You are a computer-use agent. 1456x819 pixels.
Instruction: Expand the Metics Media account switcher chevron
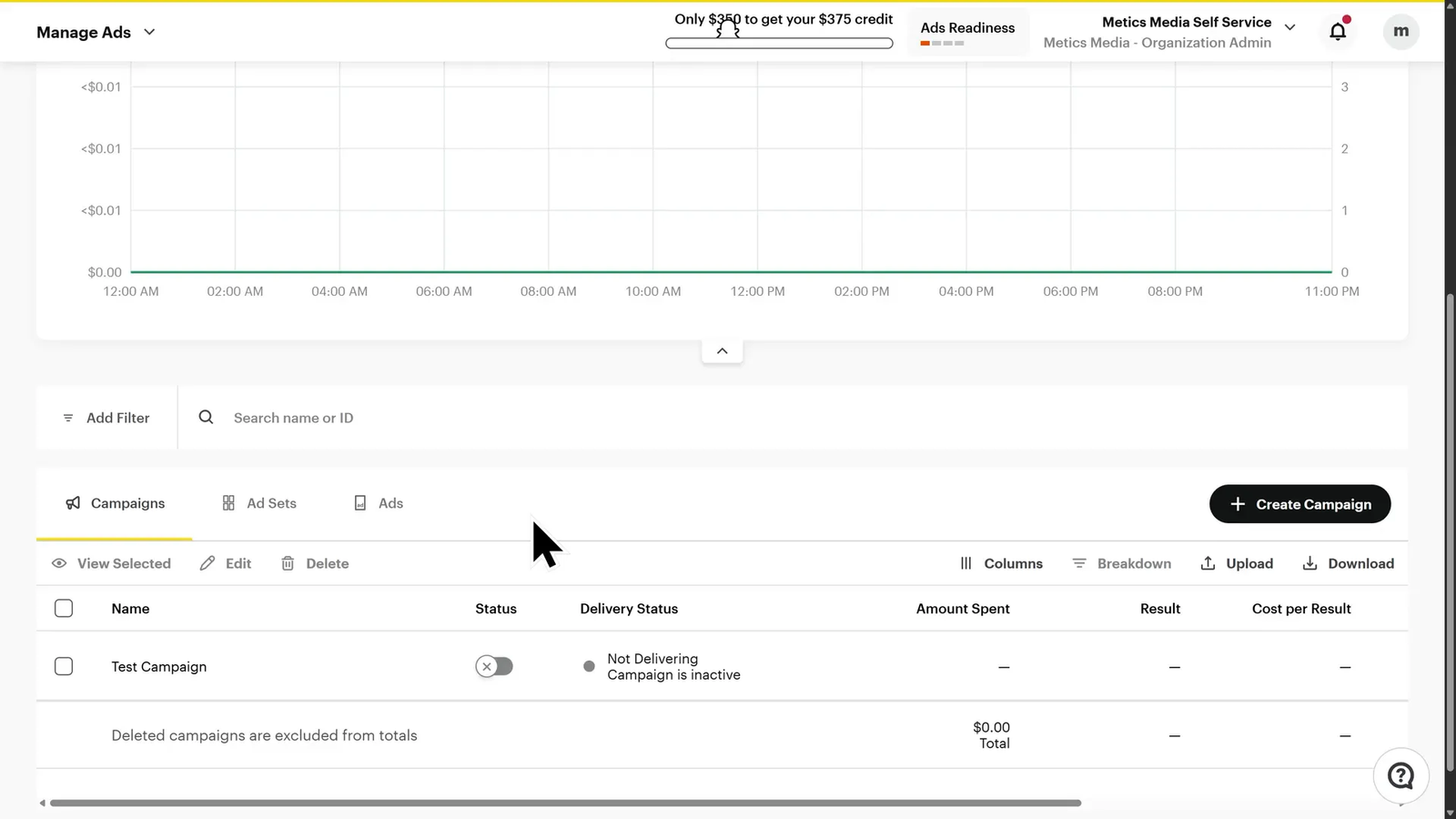coord(1289,27)
